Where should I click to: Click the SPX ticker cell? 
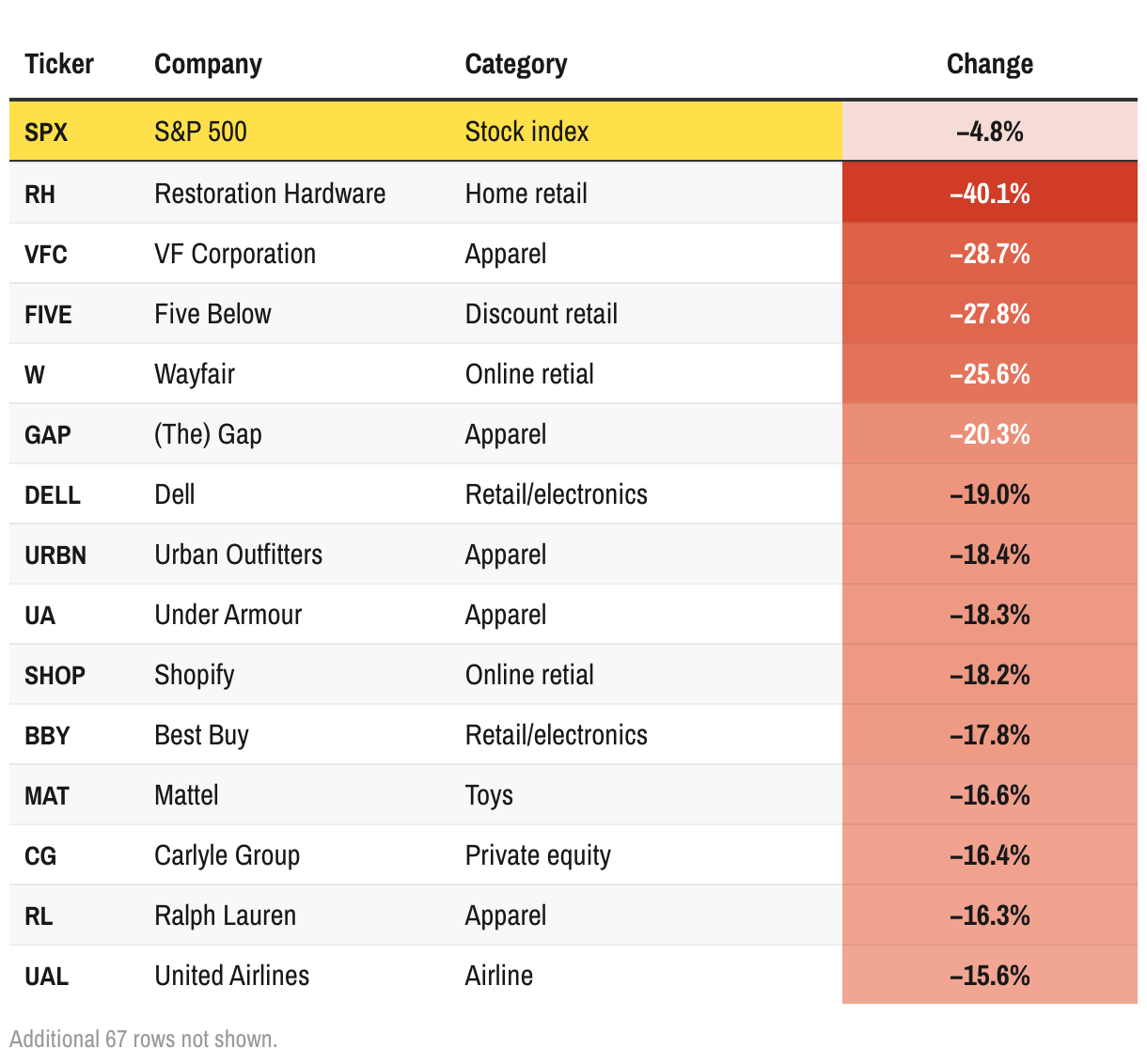coord(46,132)
